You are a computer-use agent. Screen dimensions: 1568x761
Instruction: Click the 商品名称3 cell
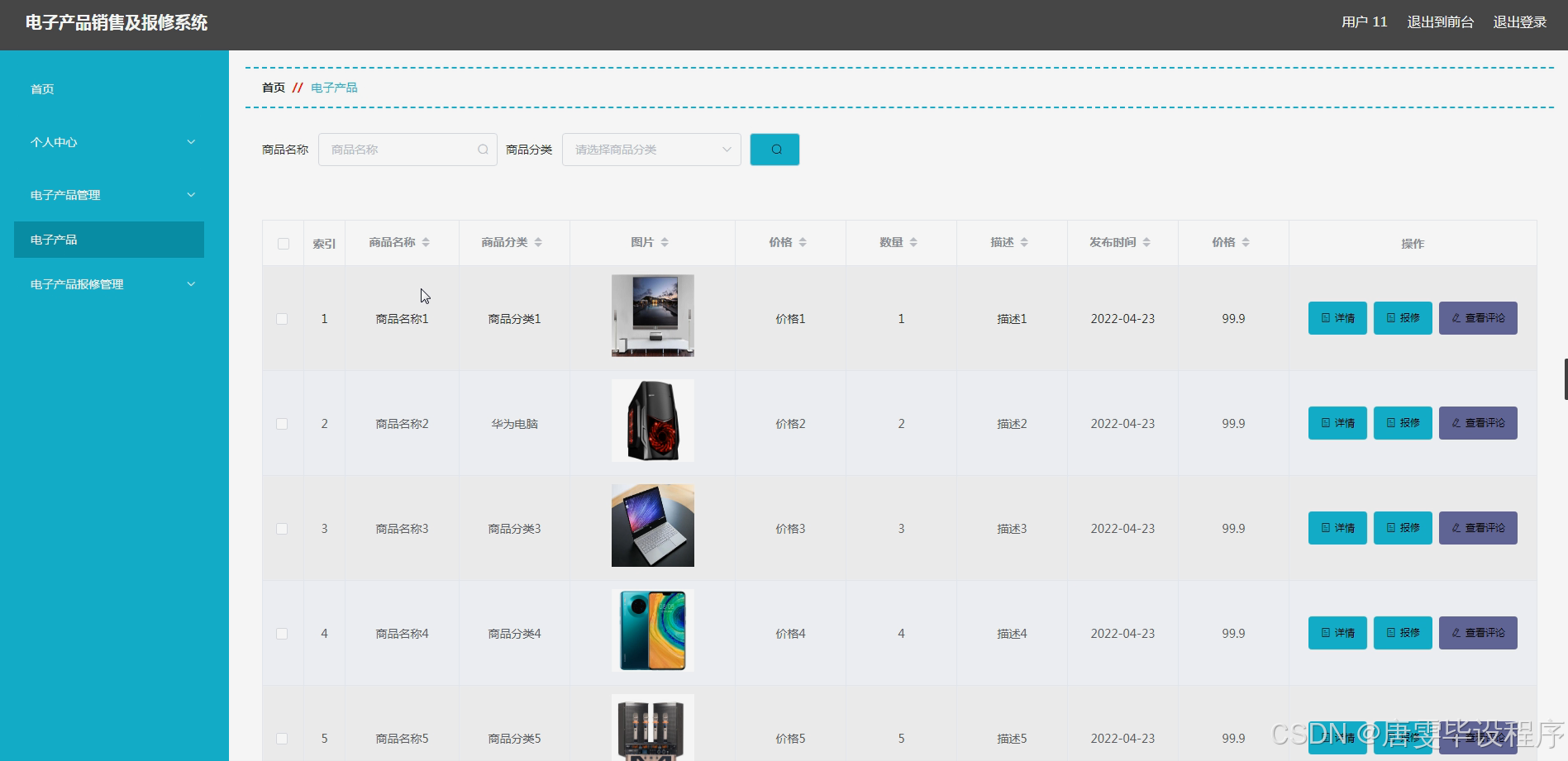pyautogui.click(x=402, y=529)
